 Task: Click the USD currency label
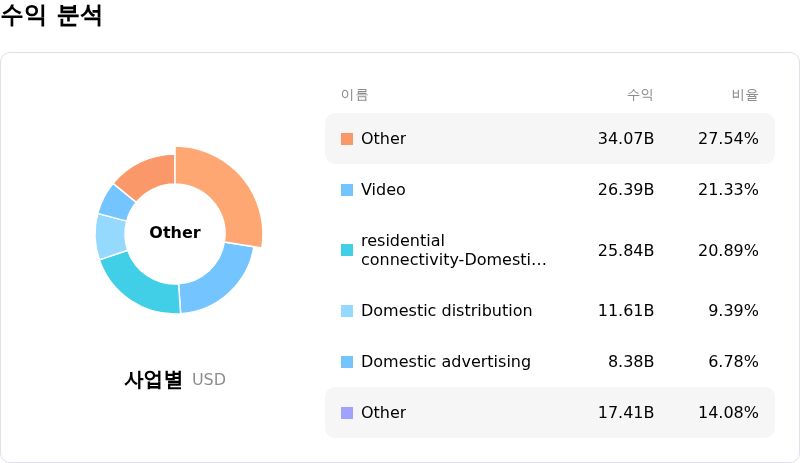[x=209, y=379]
